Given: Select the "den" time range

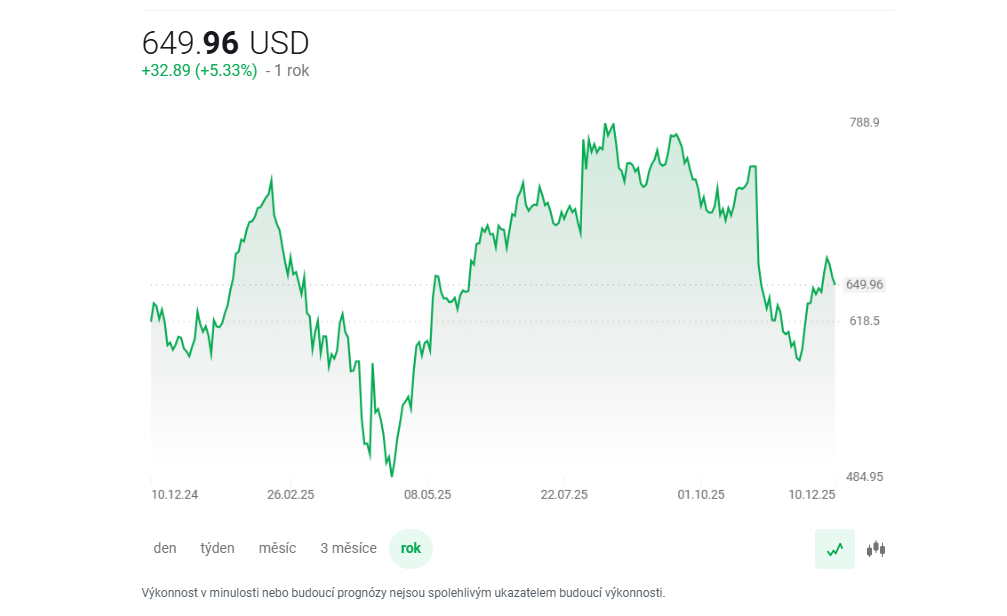Looking at the screenshot, I should coord(165,548).
